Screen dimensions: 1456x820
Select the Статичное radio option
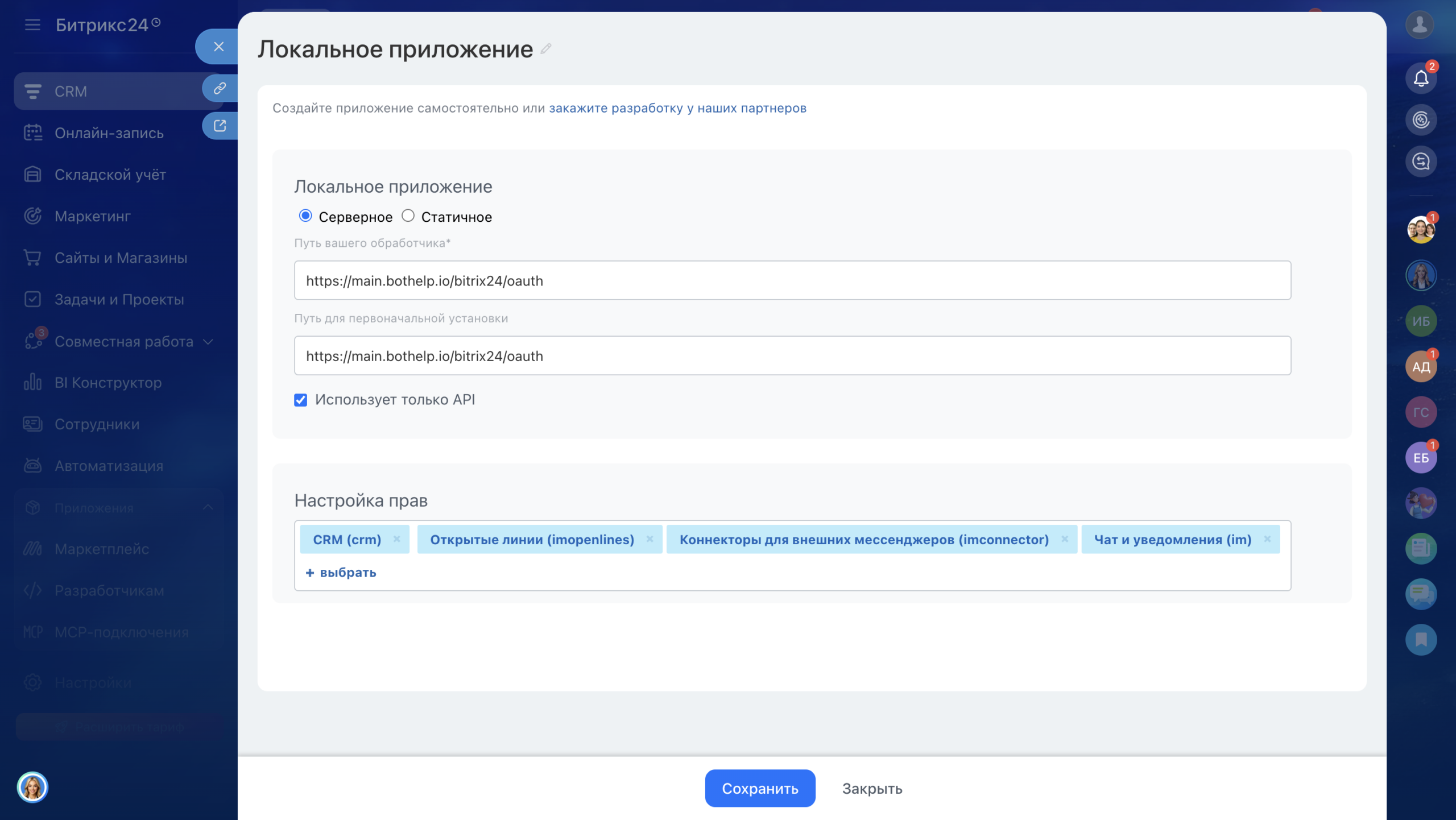408,216
